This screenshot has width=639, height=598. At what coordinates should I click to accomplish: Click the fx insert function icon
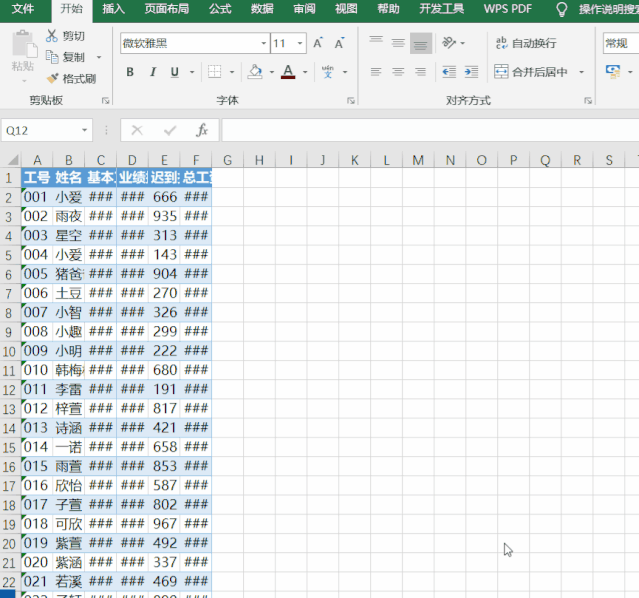click(202, 130)
